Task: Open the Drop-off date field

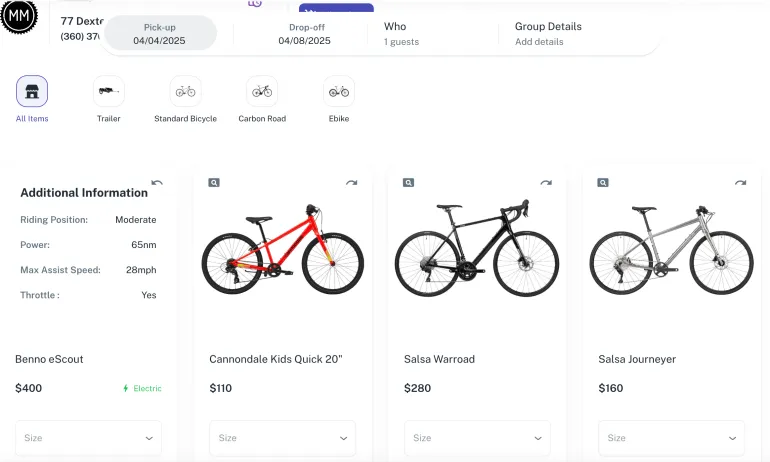Action: [x=305, y=33]
